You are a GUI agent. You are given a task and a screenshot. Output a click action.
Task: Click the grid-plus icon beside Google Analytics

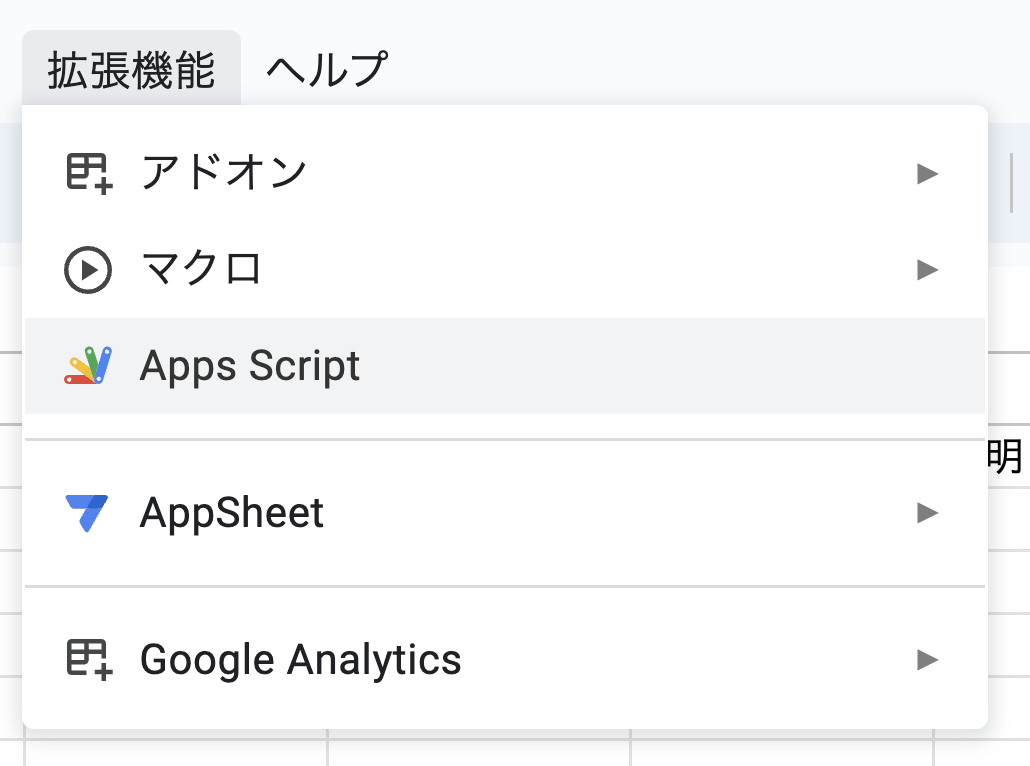88,659
